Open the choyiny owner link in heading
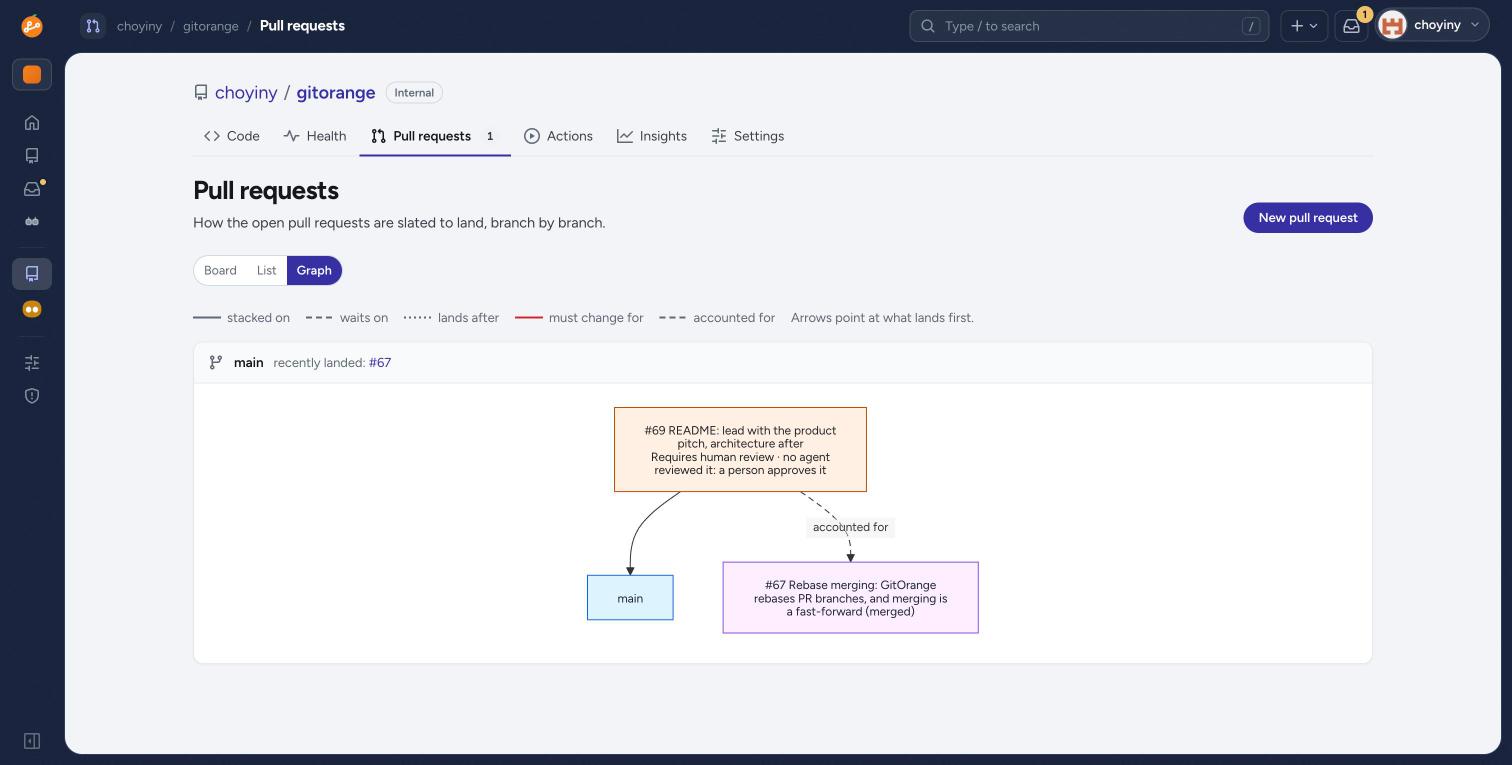1512x765 pixels. [246, 93]
